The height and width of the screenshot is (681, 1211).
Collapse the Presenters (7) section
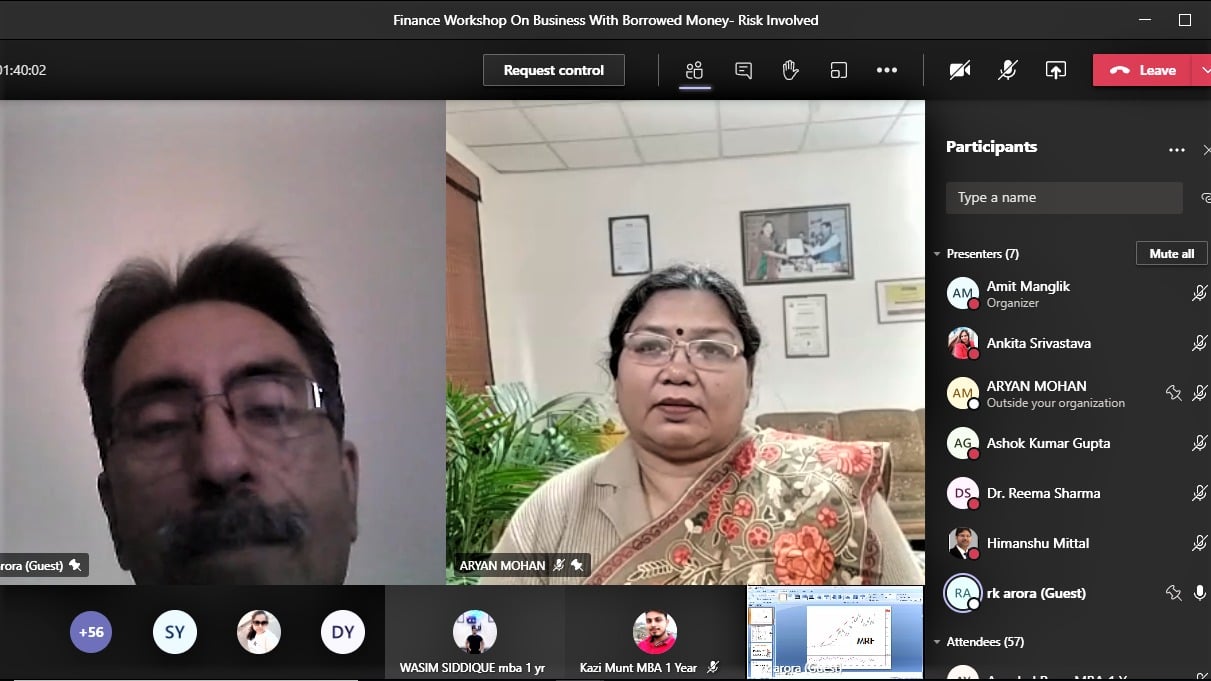pyautogui.click(x=937, y=254)
